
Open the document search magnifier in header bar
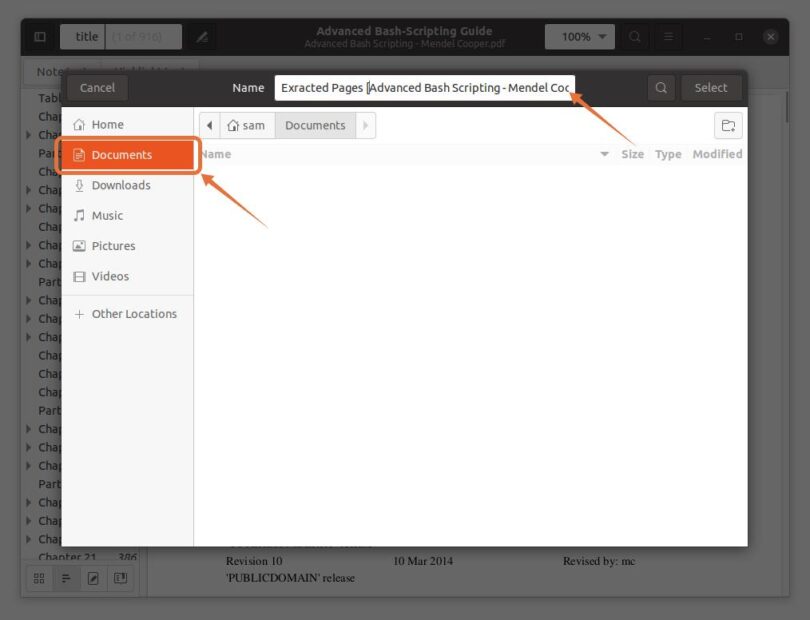coord(635,36)
